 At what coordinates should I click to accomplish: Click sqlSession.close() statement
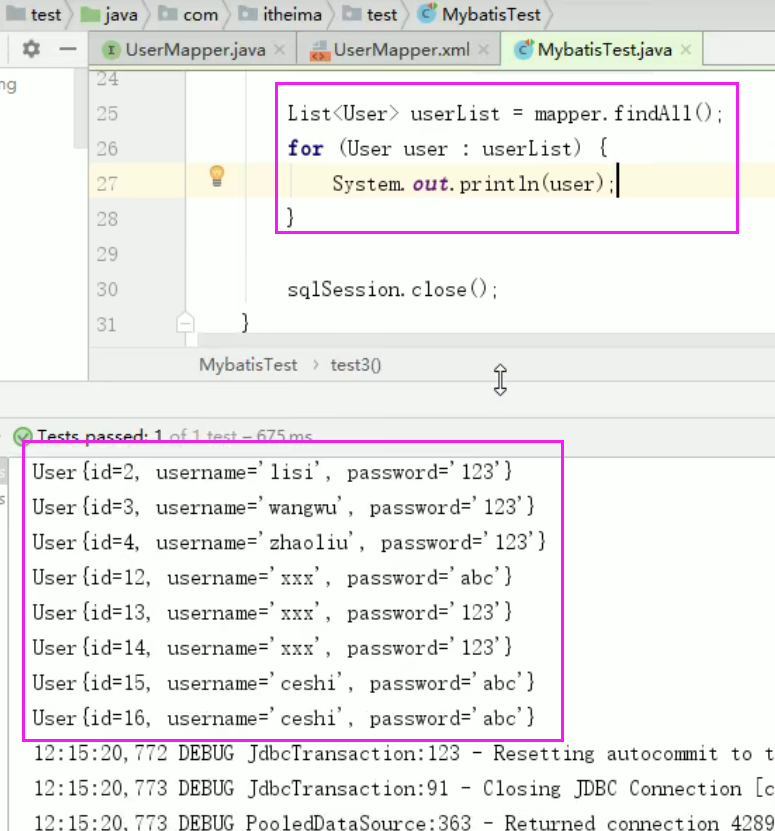coord(392,290)
